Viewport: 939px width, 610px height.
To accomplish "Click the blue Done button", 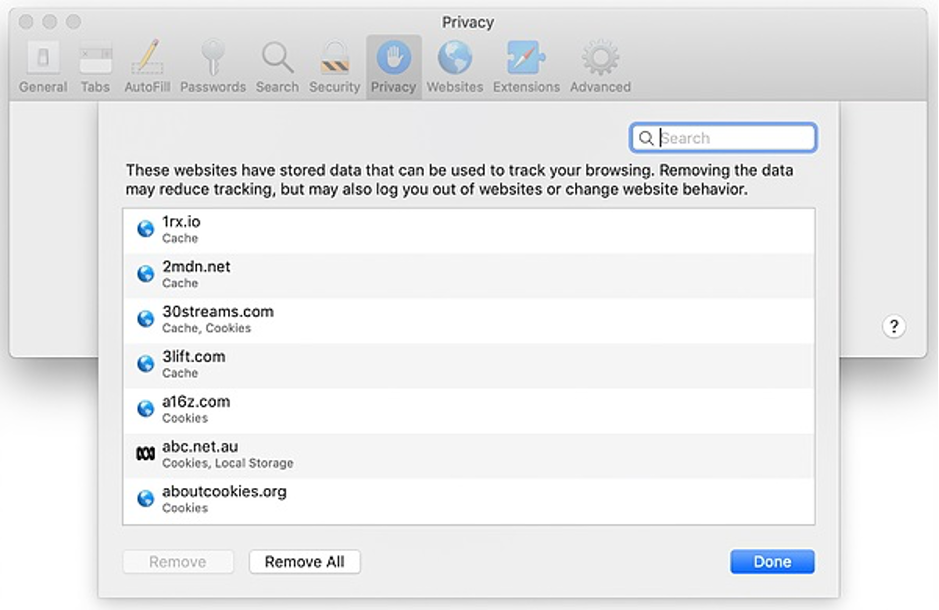I will tap(772, 562).
